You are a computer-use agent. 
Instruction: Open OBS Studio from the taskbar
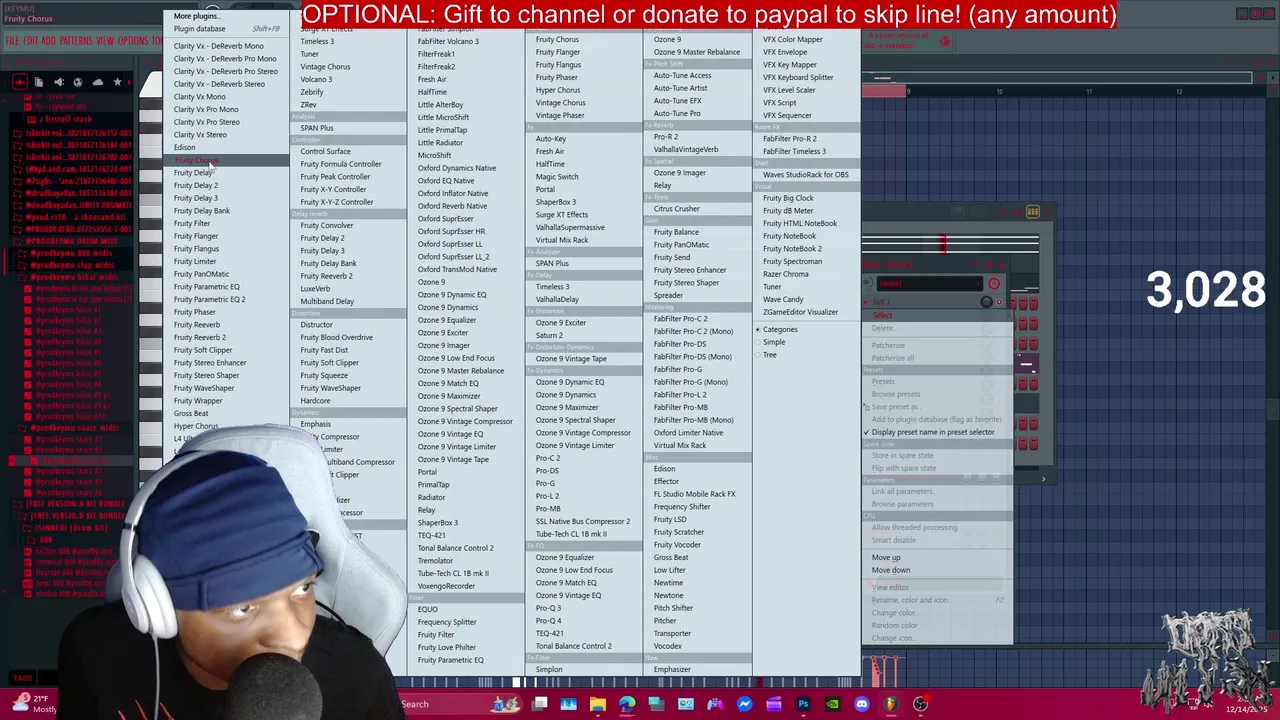pyautogui.click(x=920, y=704)
